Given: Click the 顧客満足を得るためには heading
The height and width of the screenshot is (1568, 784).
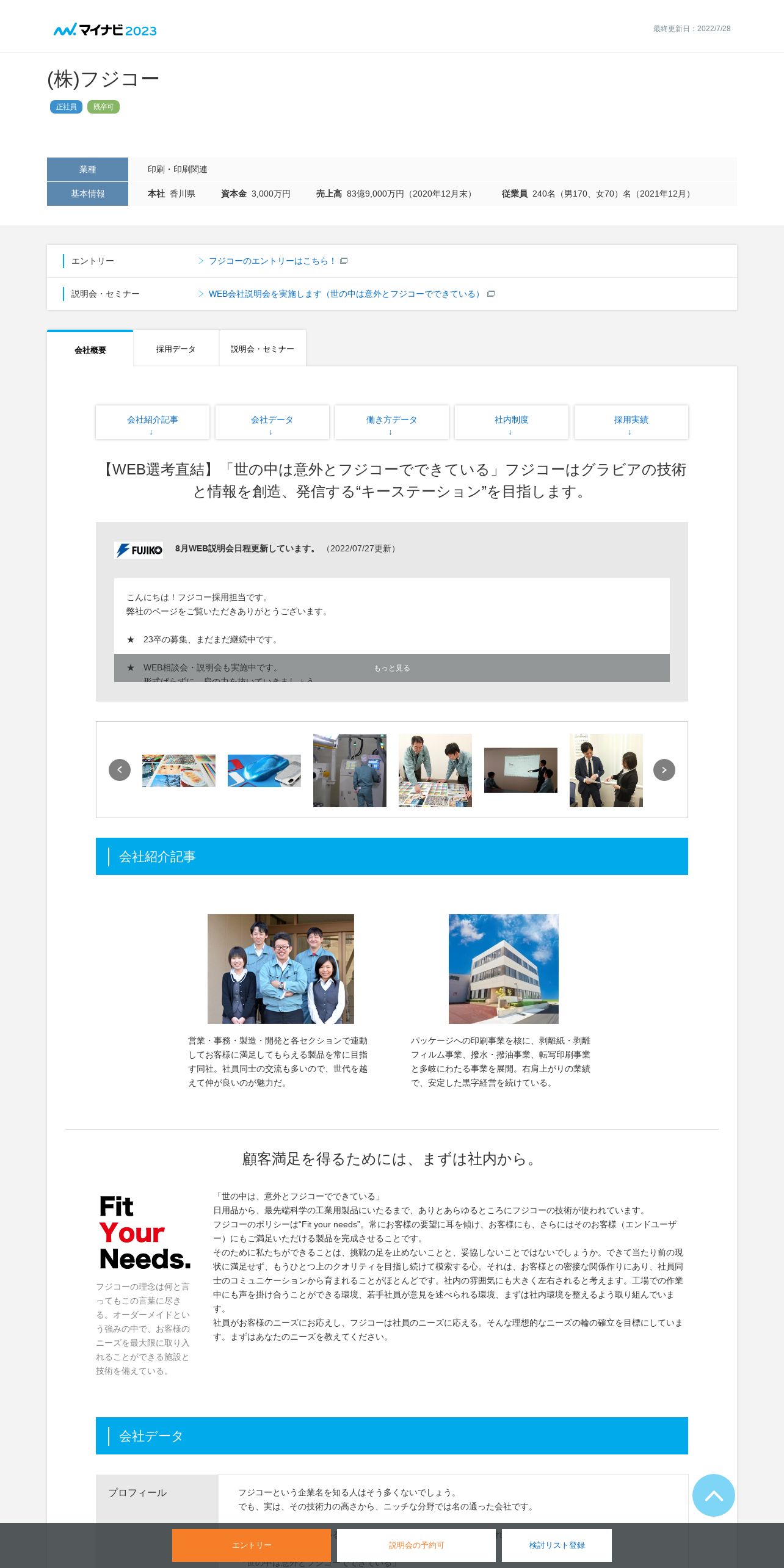Looking at the screenshot, I should click(x=392, y=1158).
